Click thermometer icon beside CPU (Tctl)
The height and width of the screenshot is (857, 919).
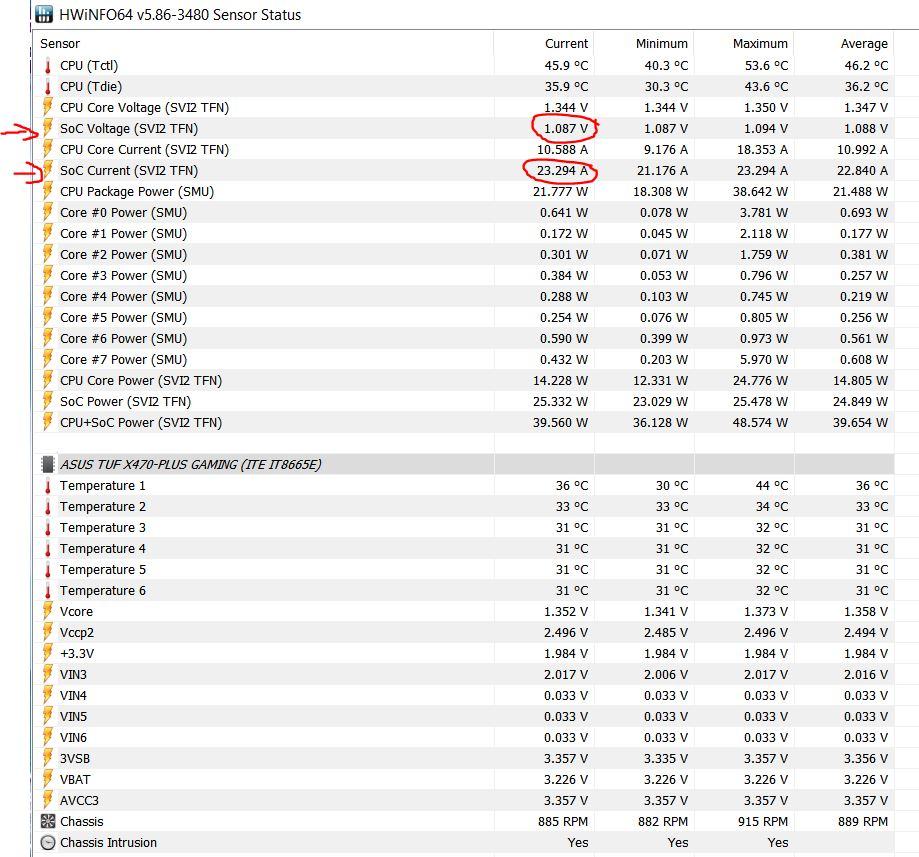pyautogui.click(x=48, y=66)
